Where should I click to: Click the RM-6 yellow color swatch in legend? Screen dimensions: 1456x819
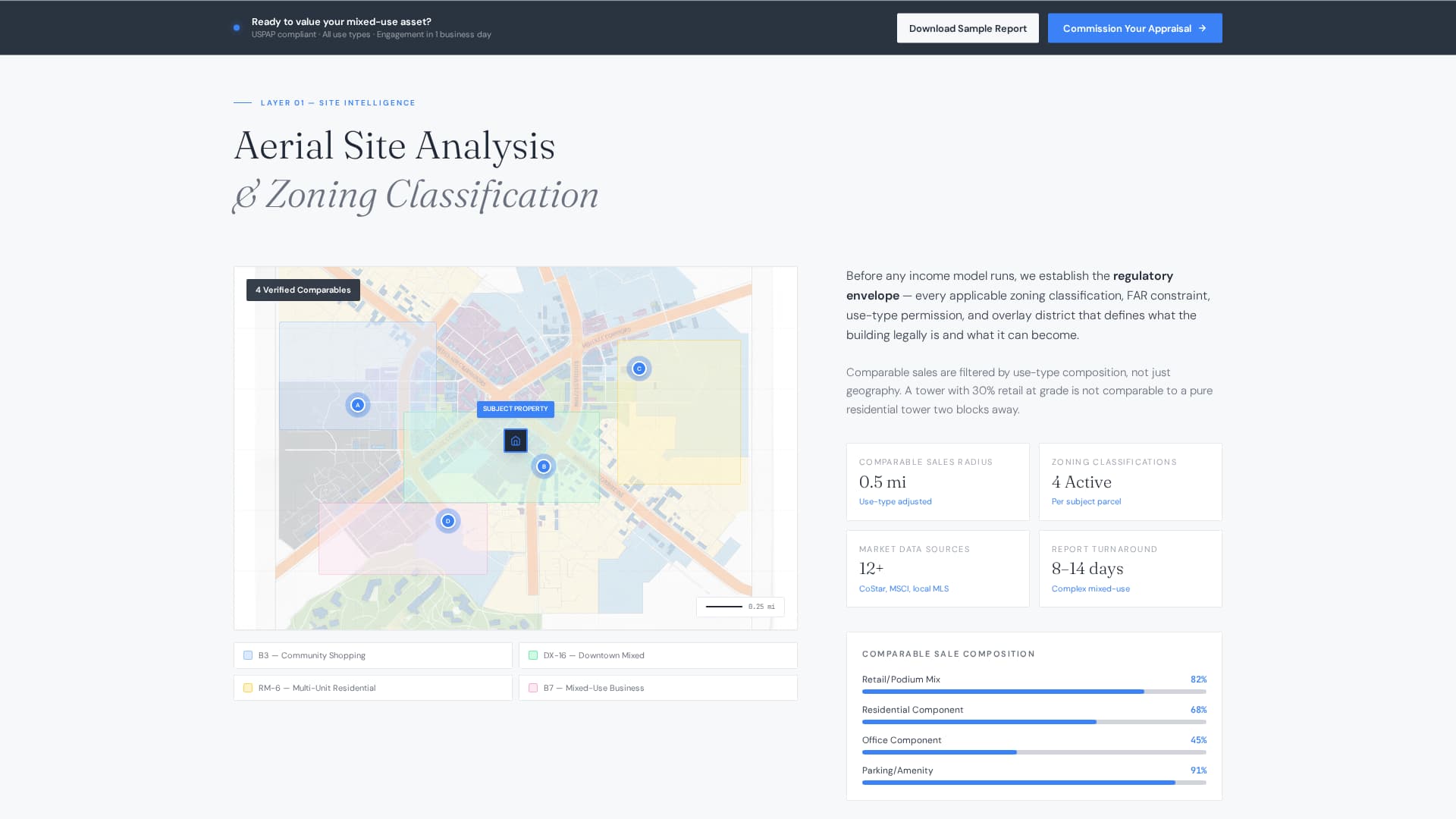tap(246, 687)
